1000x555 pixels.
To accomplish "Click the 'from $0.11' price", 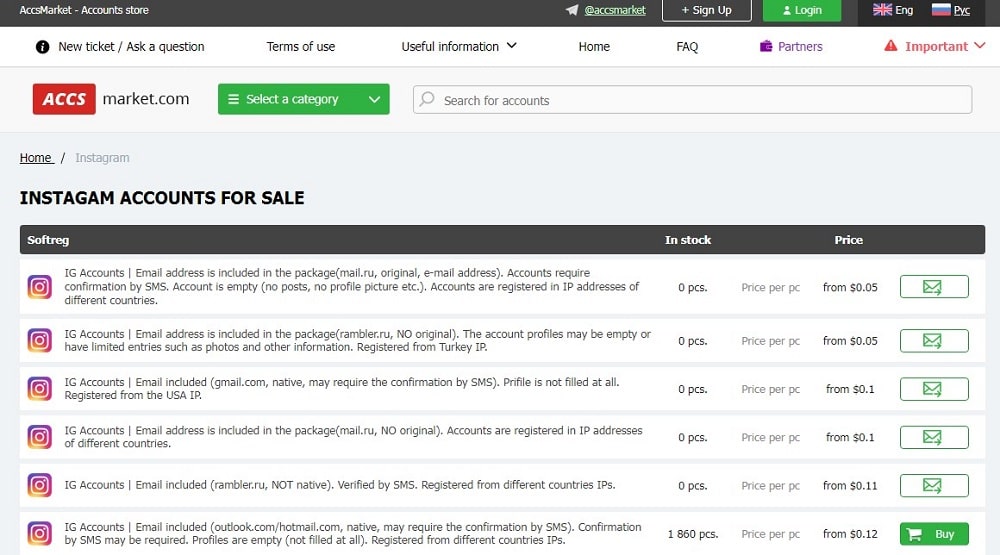I will [x=850, y=485].
